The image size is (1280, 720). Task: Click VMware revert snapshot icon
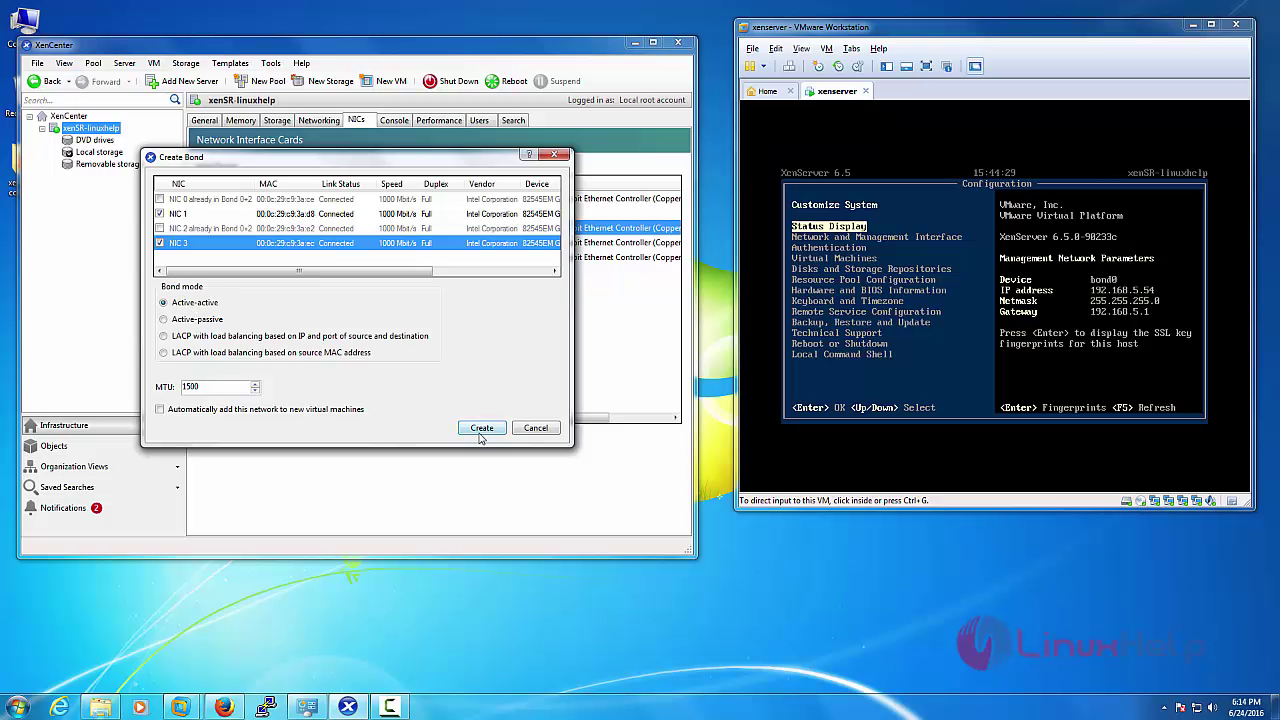coord(838,66)
